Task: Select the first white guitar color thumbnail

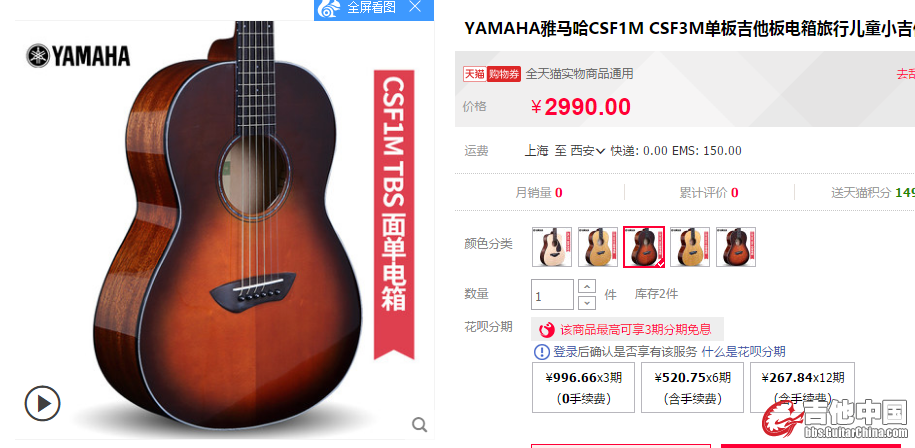Action: pos(552,247)
